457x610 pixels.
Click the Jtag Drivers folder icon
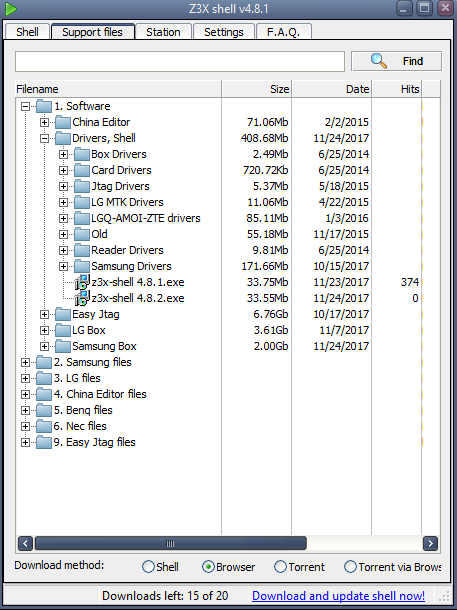(81, 186)
